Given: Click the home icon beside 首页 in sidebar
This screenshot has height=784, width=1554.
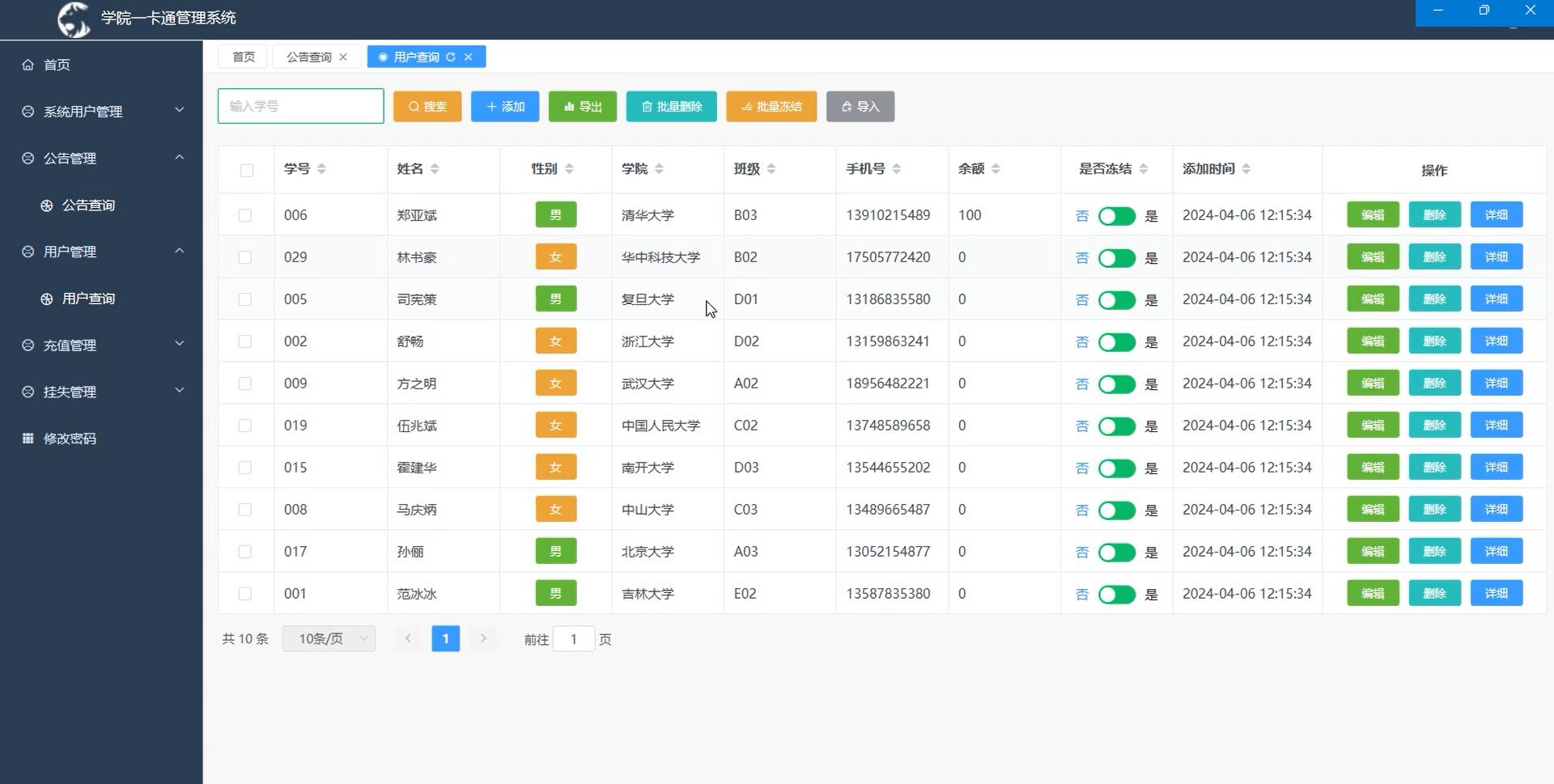Looking at the screenshot, I should pos(28,65).
